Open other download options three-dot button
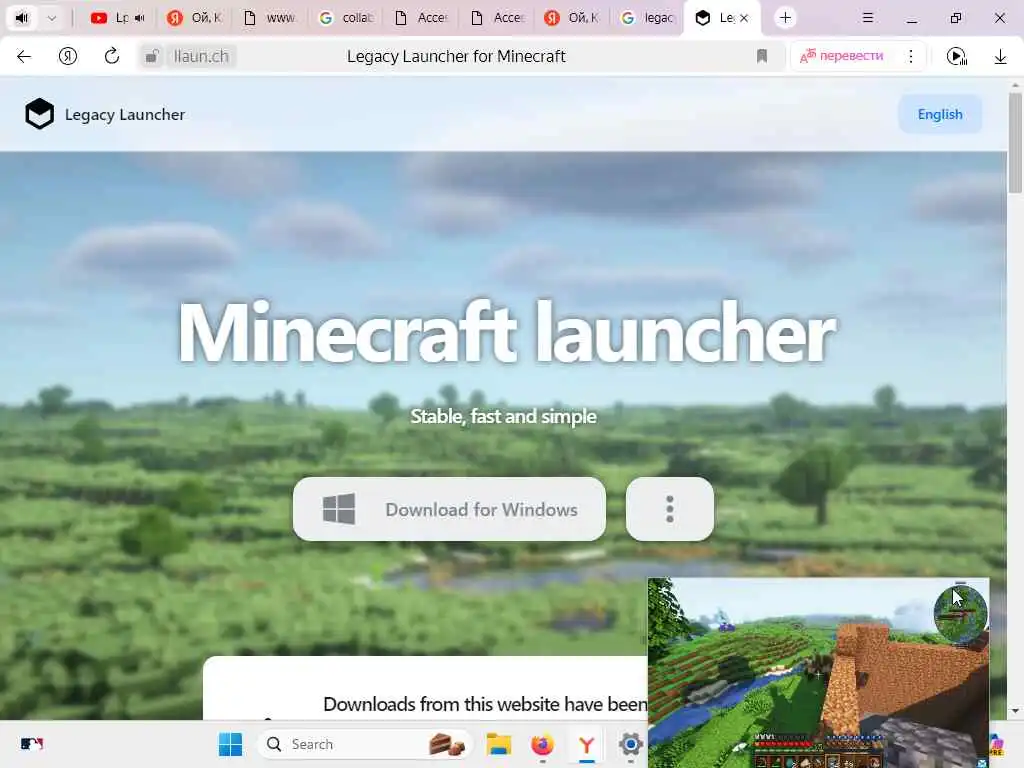Image resolution: width=1024 pixels, height=768 pixels. [669, 509]
